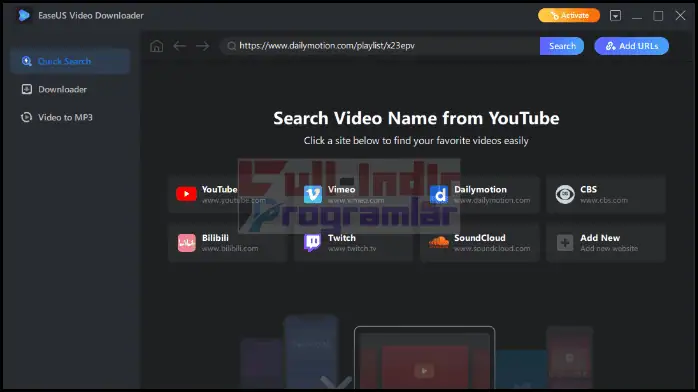Click 'Add new website' text

pyautogui.click(x=609, y=249)
